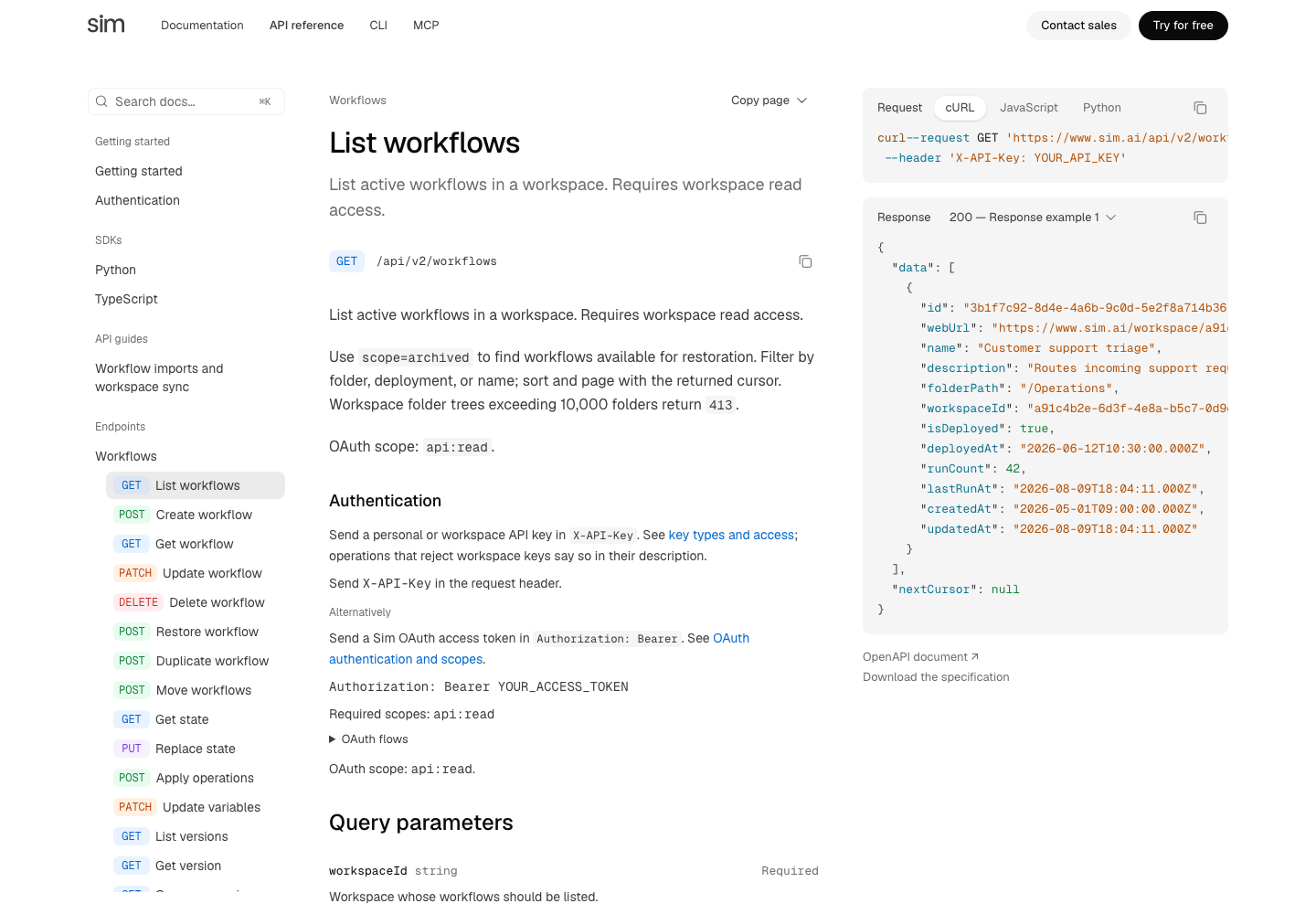Open Workflow imports and workspace sync guide
1316x914 pixels.
(x=159, y=377)
